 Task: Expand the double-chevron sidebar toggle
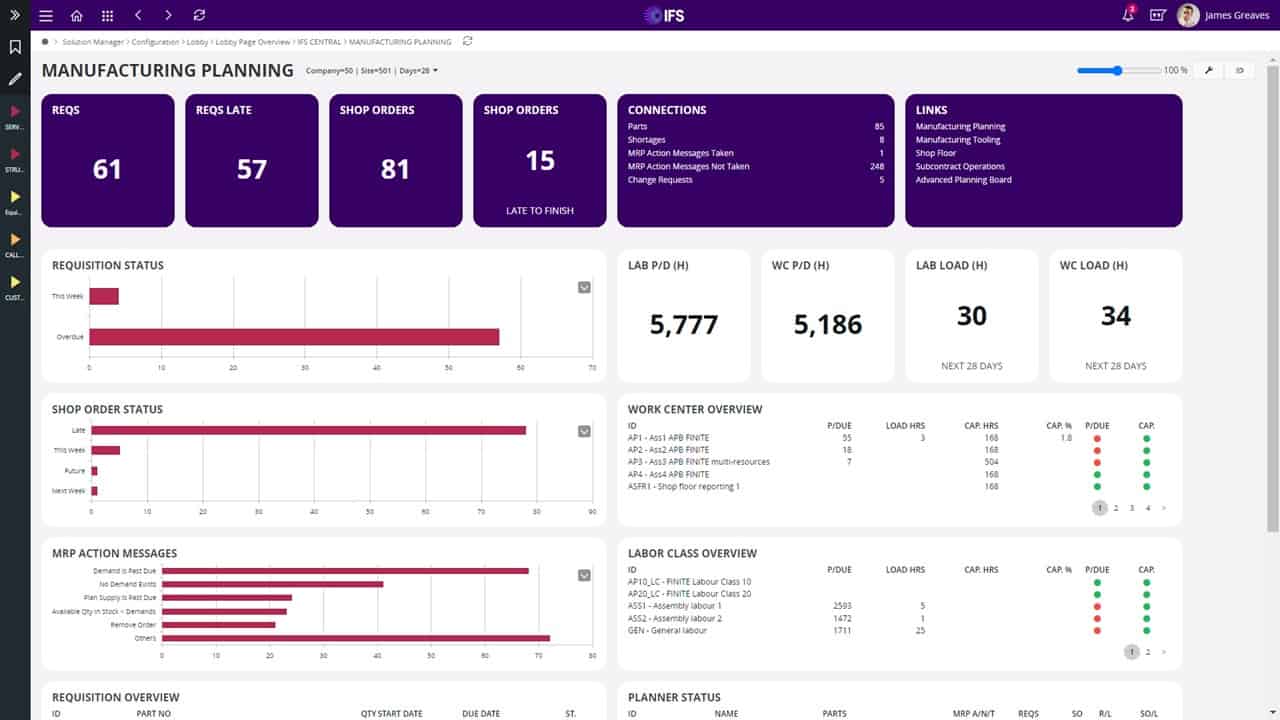(x=15, y=15)
